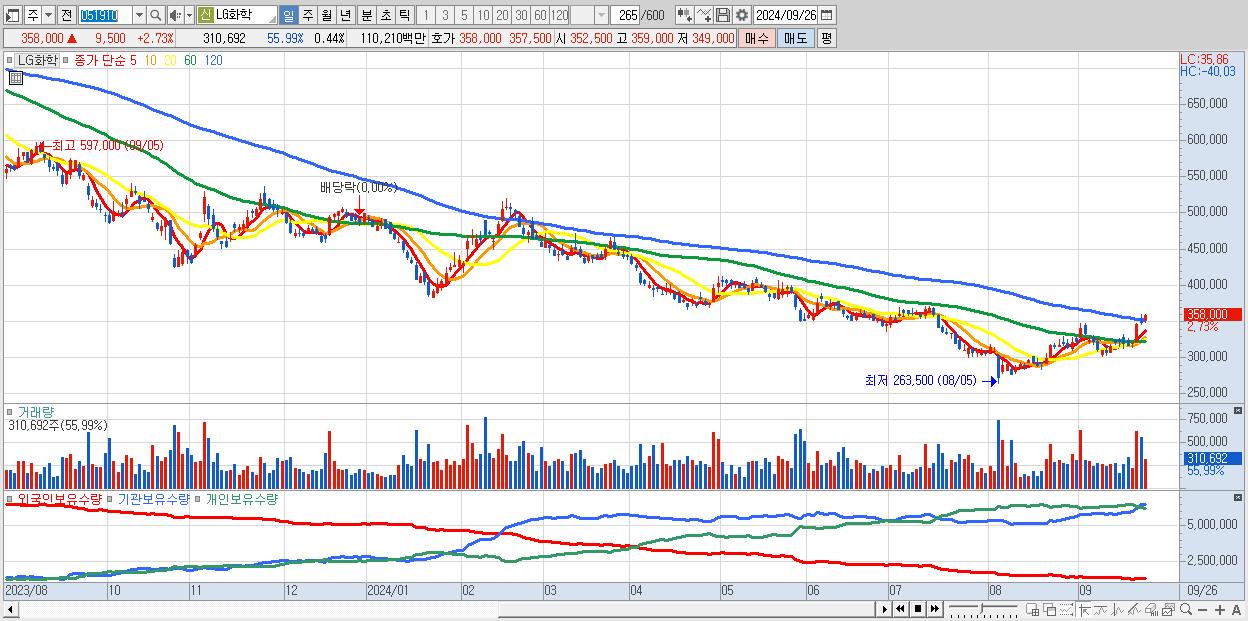Click the chart layout icon at far left of toolbar
1248x621 pixels.
click(13, 15)
